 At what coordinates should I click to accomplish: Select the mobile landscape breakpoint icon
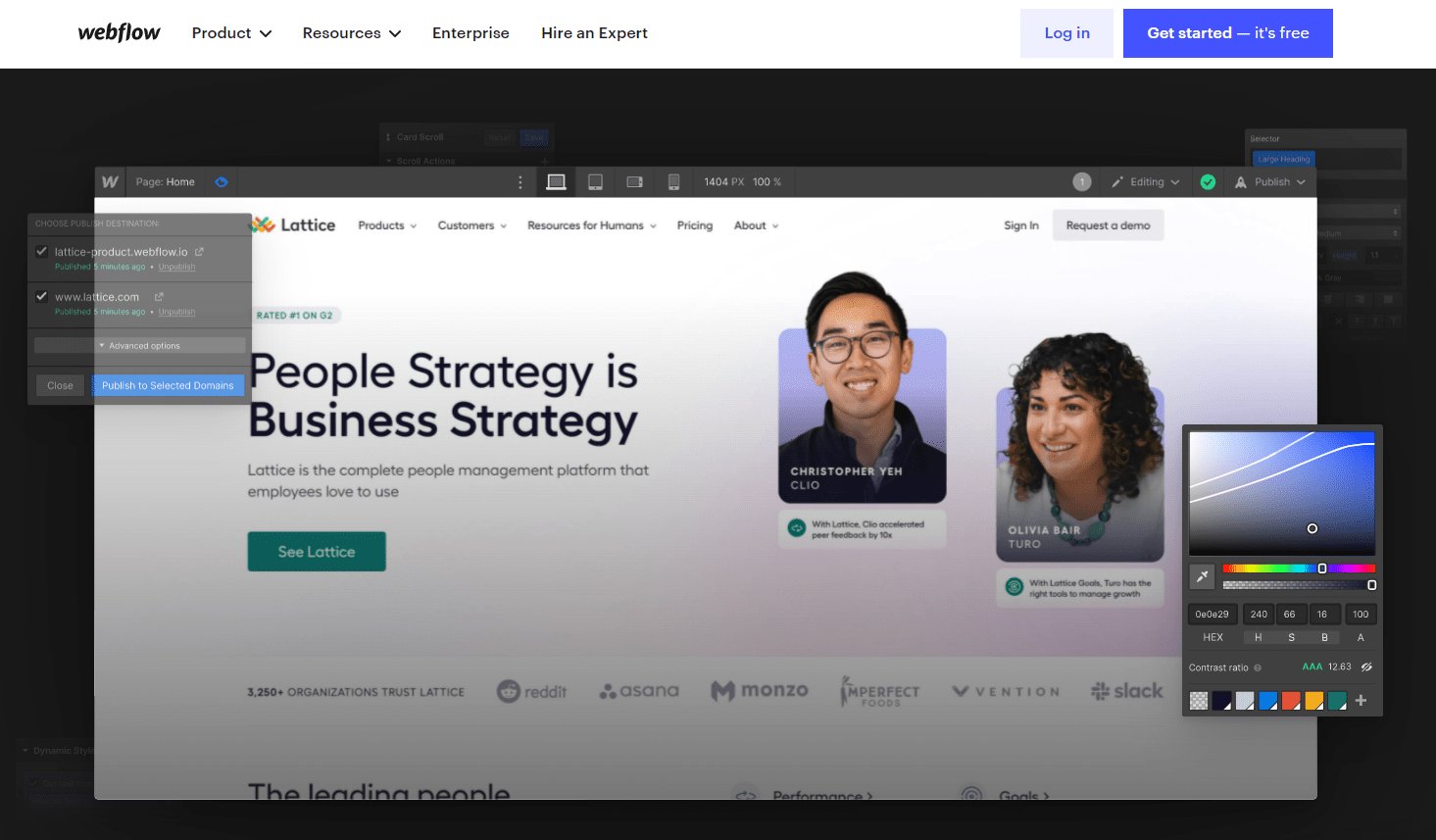634,182
